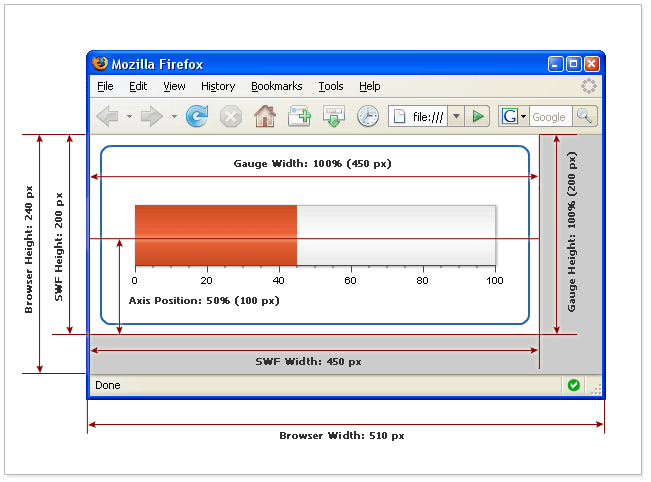Expand the Forward button history dropdown
The image size is (651, 482).
click(x=174, y=117)
